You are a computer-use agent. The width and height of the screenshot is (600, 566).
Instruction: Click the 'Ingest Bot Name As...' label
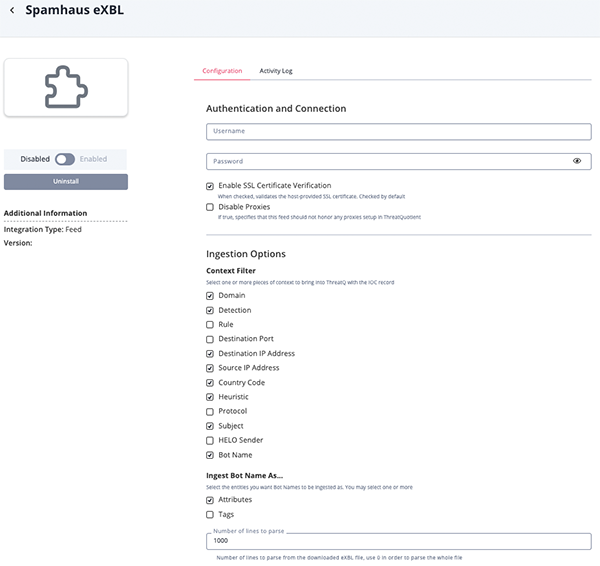[245, 475]
